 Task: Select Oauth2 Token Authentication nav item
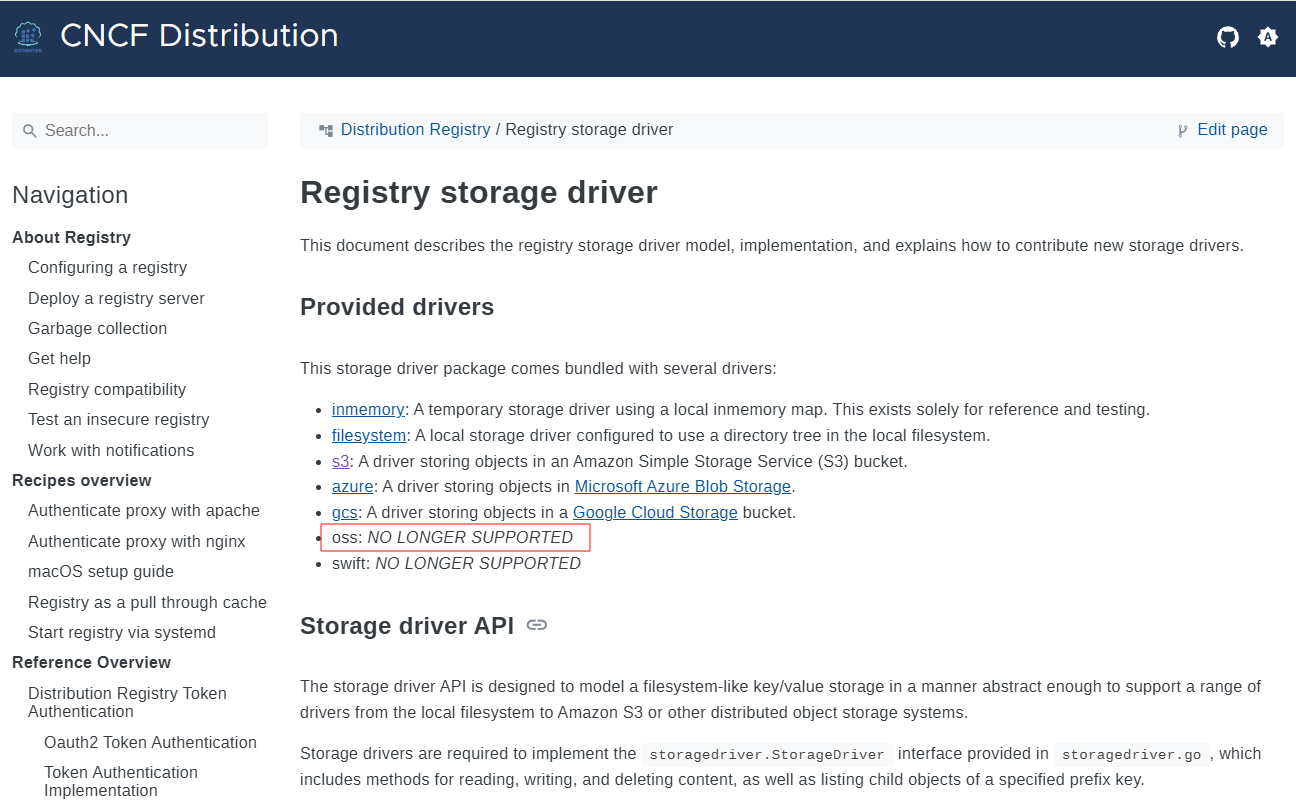click(x=150, y=742)
